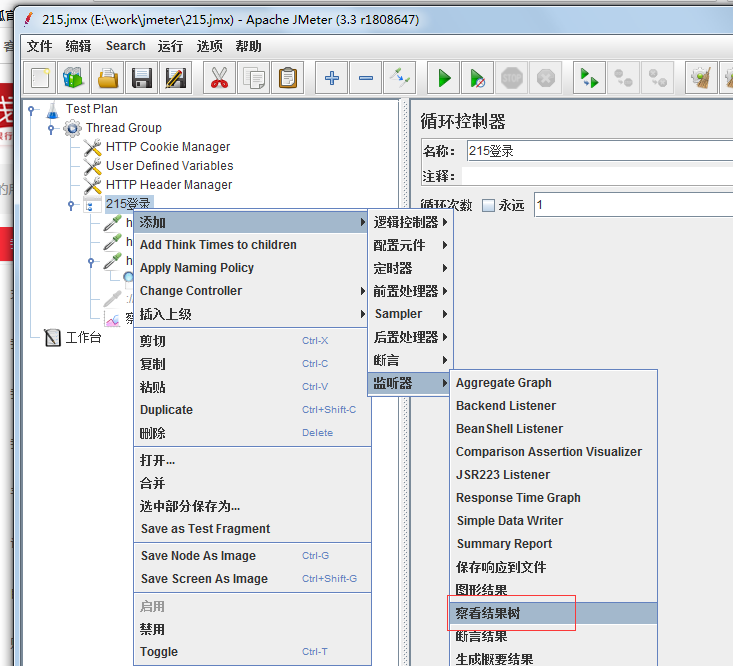This screenshot has width=733, height=666.
Task: Choose 察看结果树 listener
Action: coord(553,613)
